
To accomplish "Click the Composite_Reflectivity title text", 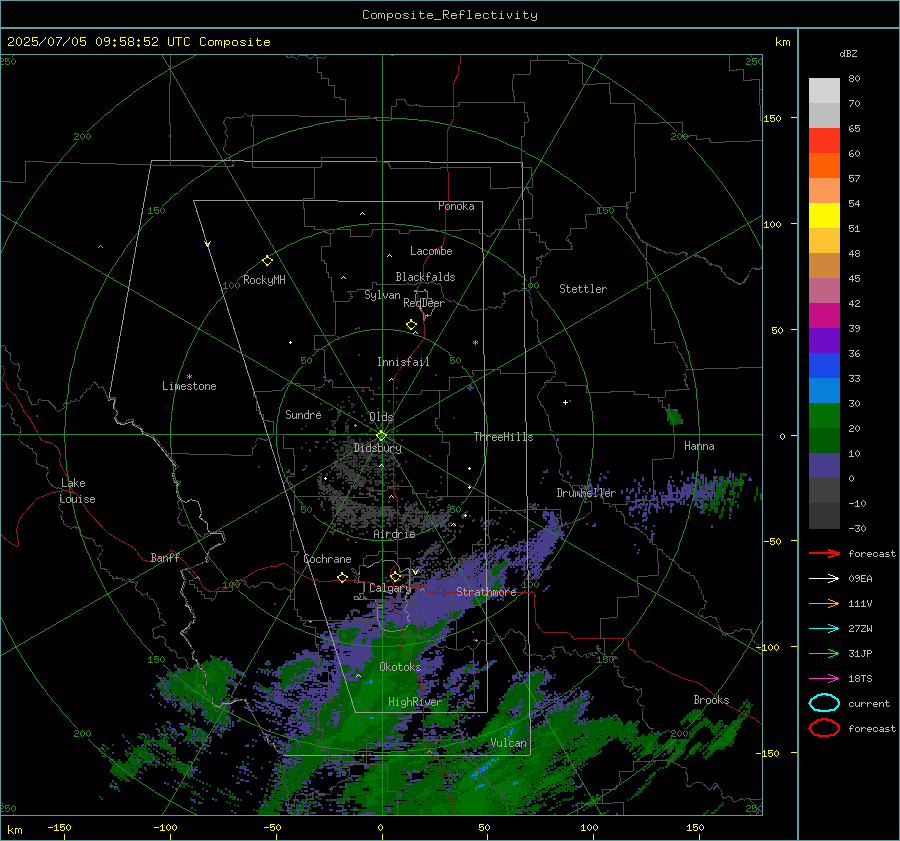I will pyautogui.click(x=450, y=15).
